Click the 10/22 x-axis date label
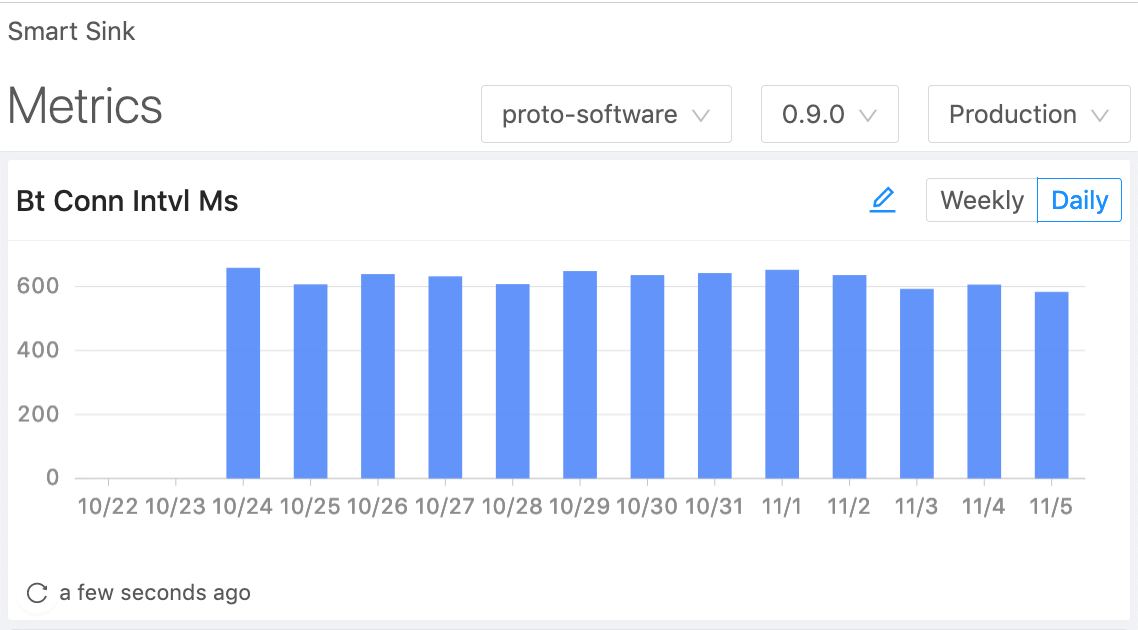Screen dimensions: 1138x630 pyautogui.click(x=108, y=506)
